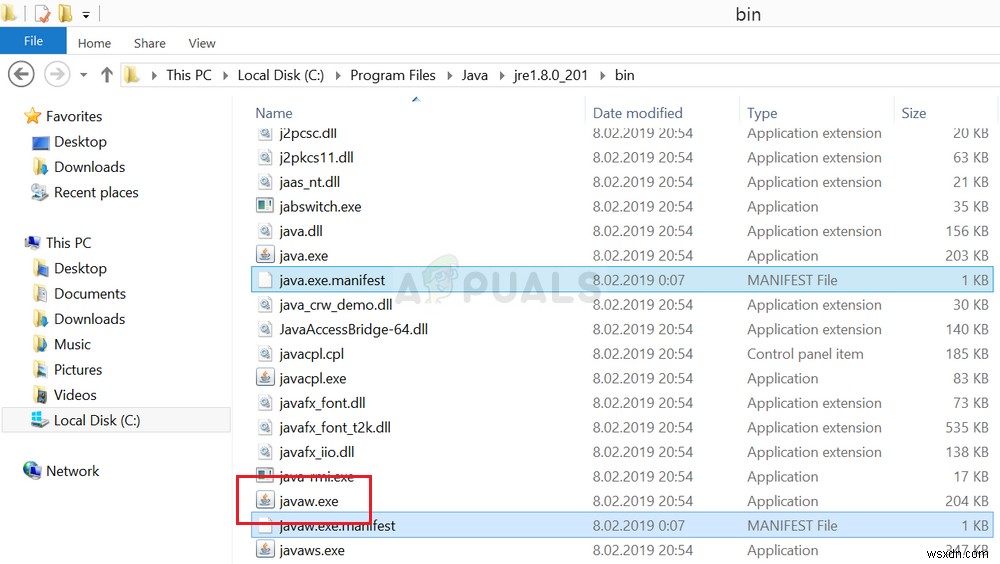Open Recent places in sidebar
The width and height of the screenshot is (1000, 564).
click(x=96, y=193)
